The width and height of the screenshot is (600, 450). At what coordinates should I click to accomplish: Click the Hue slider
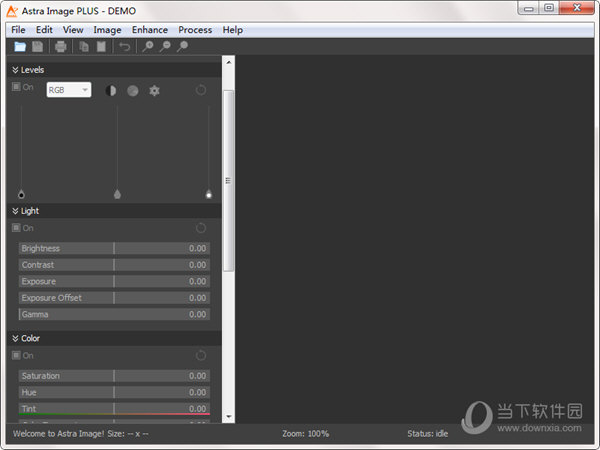(x=114, y=392)
